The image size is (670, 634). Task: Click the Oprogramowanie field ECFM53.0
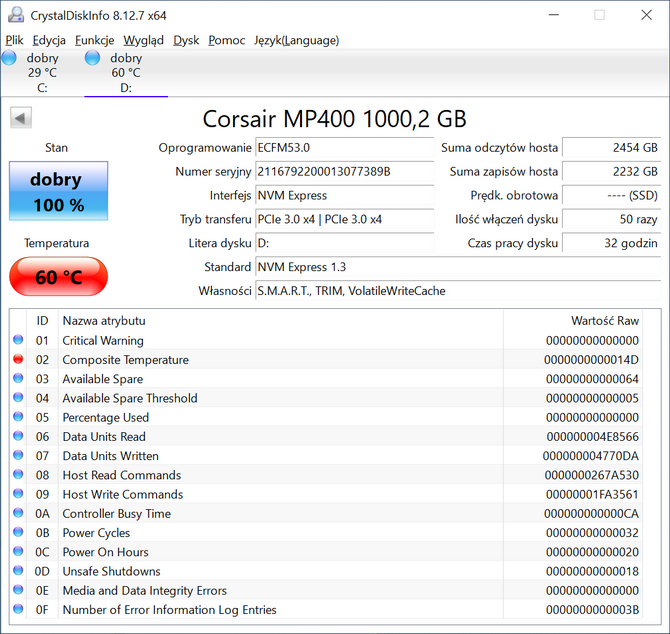point(344,148)
